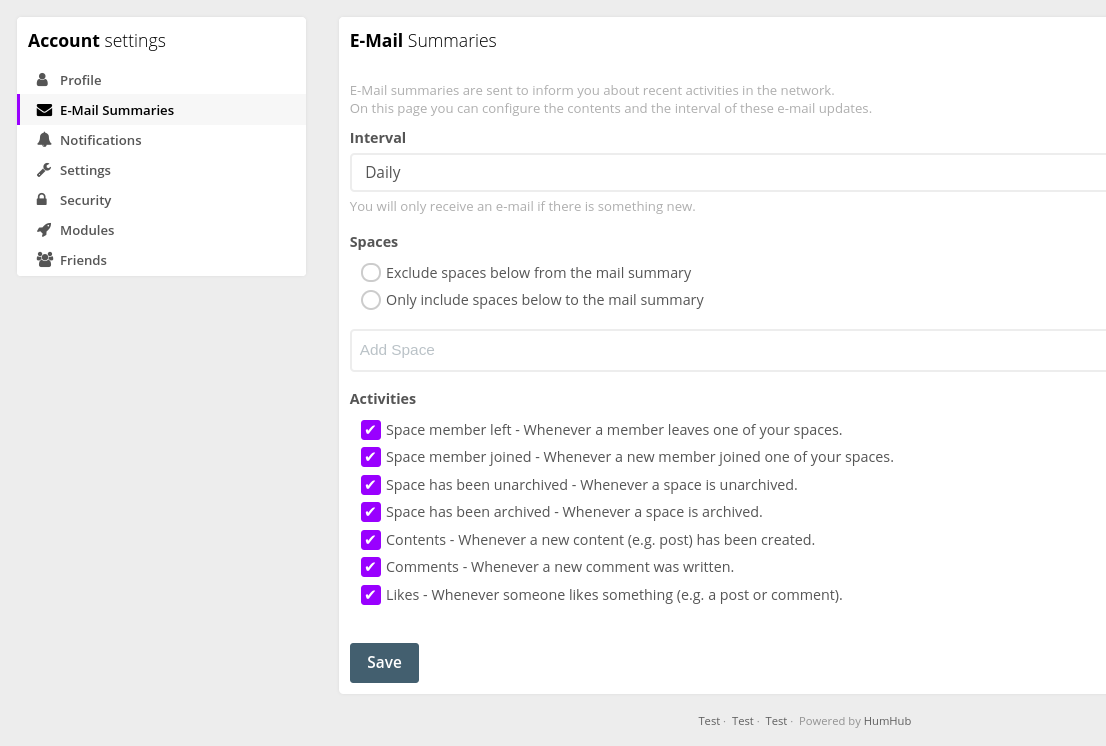
Task: Select 'Exclude spaces below from the mail summary'
Action: [x=371, y=272]
